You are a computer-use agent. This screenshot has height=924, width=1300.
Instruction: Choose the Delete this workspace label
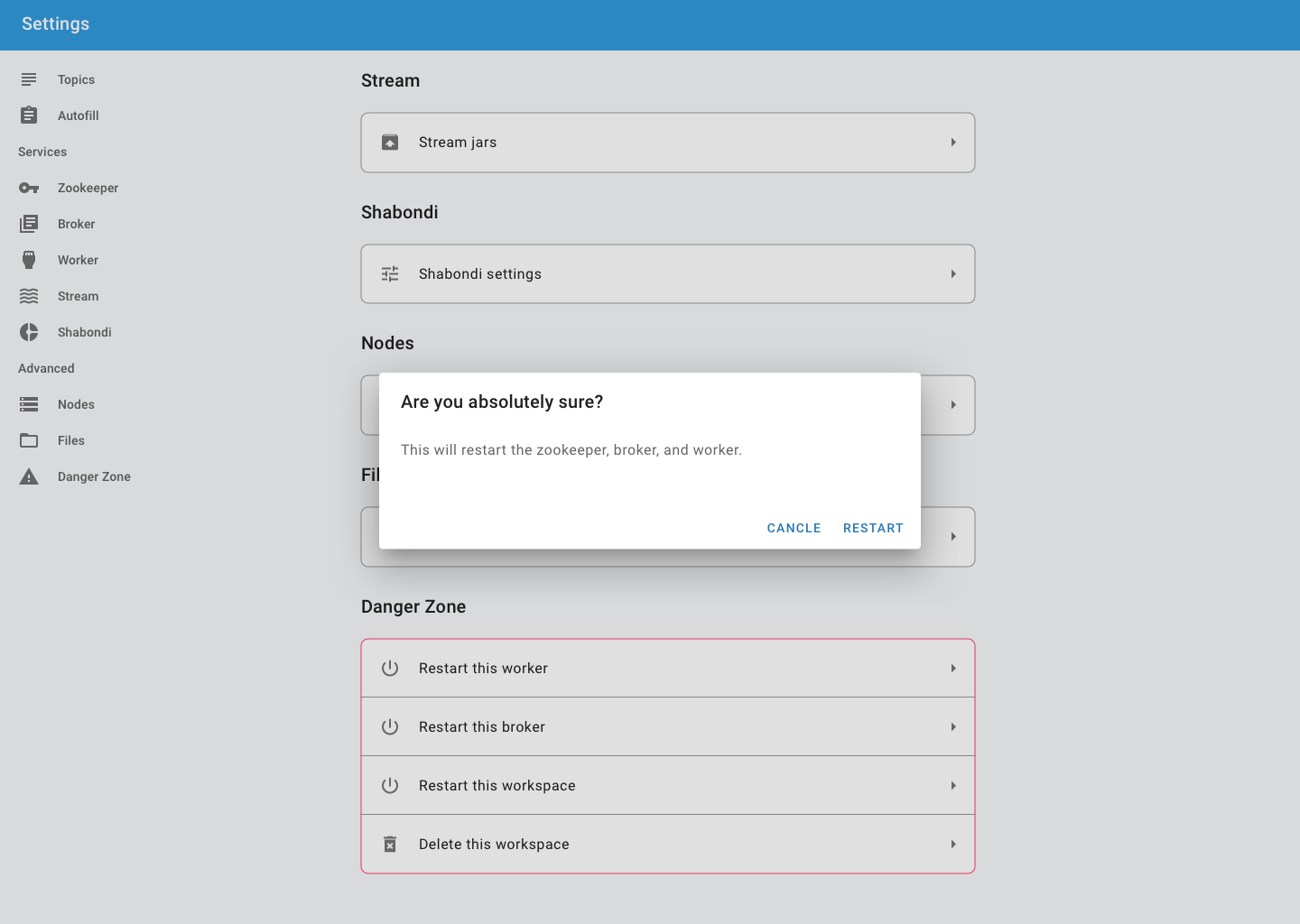point(494,845)
